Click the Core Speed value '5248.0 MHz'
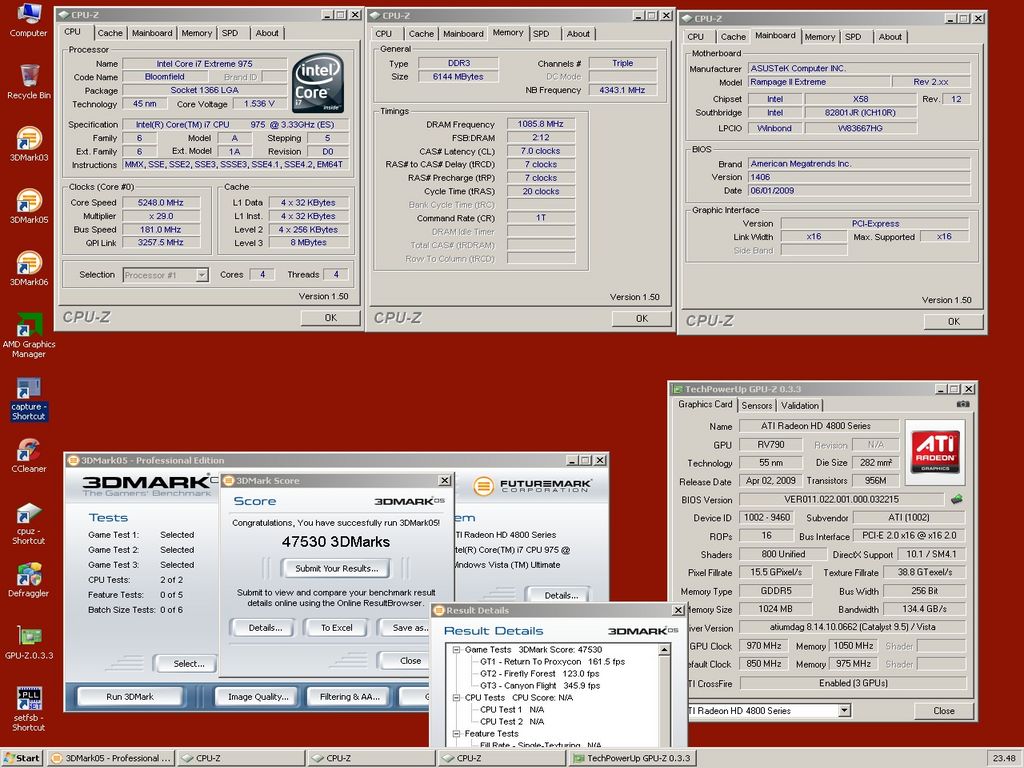 pyautogui.click(x=161, y=202)
